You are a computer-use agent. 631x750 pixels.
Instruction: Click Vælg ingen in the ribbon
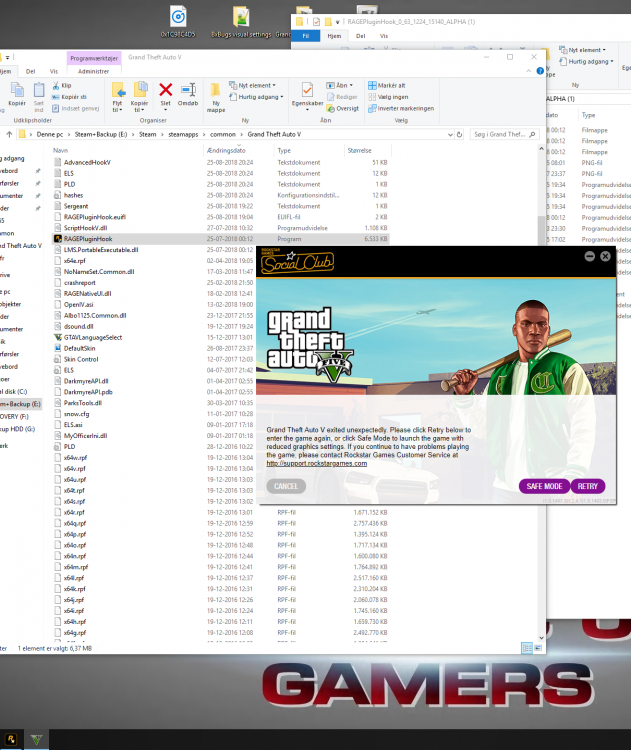coord(388,97)
